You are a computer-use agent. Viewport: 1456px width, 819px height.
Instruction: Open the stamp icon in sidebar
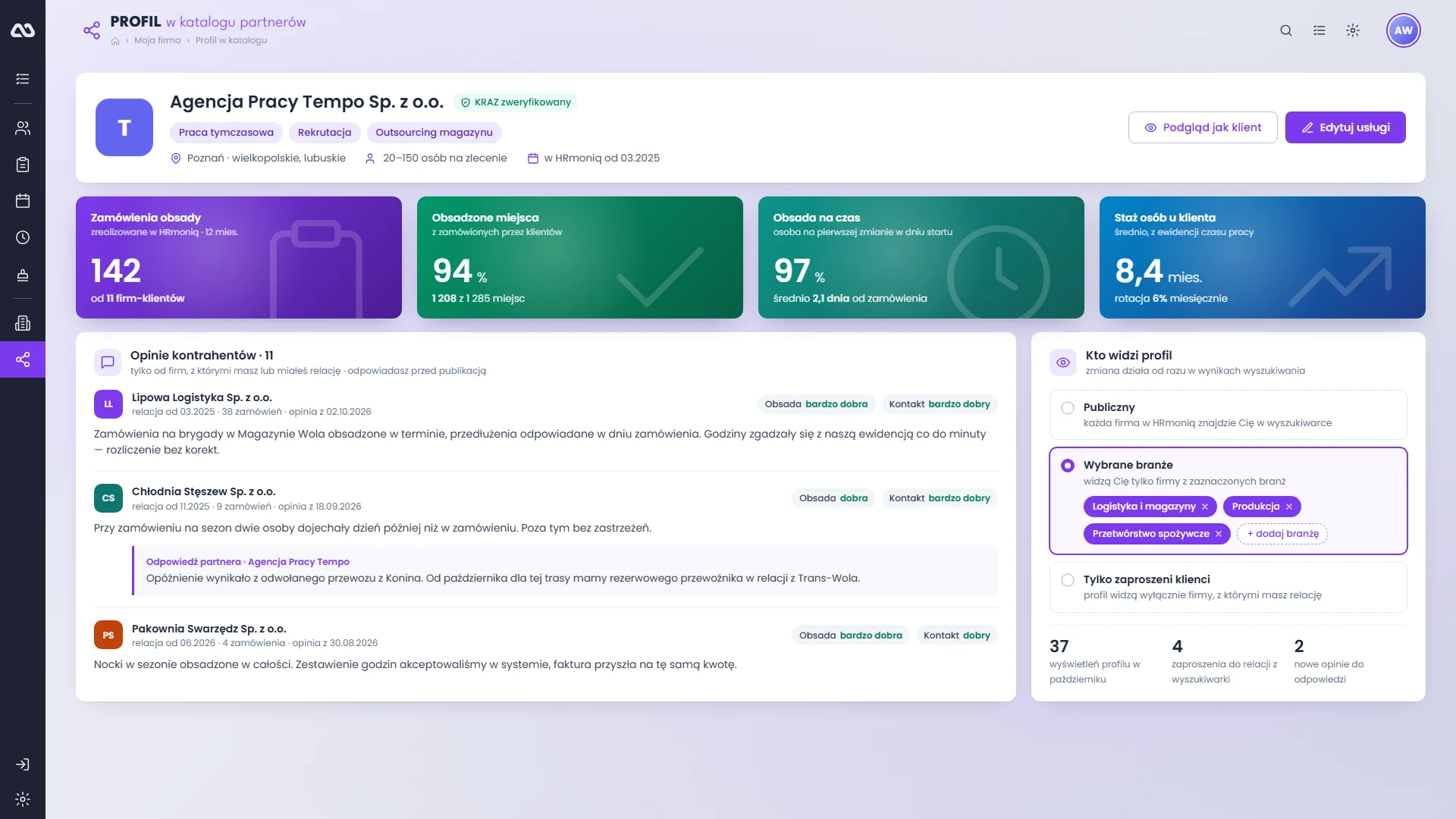click(23, 275)
